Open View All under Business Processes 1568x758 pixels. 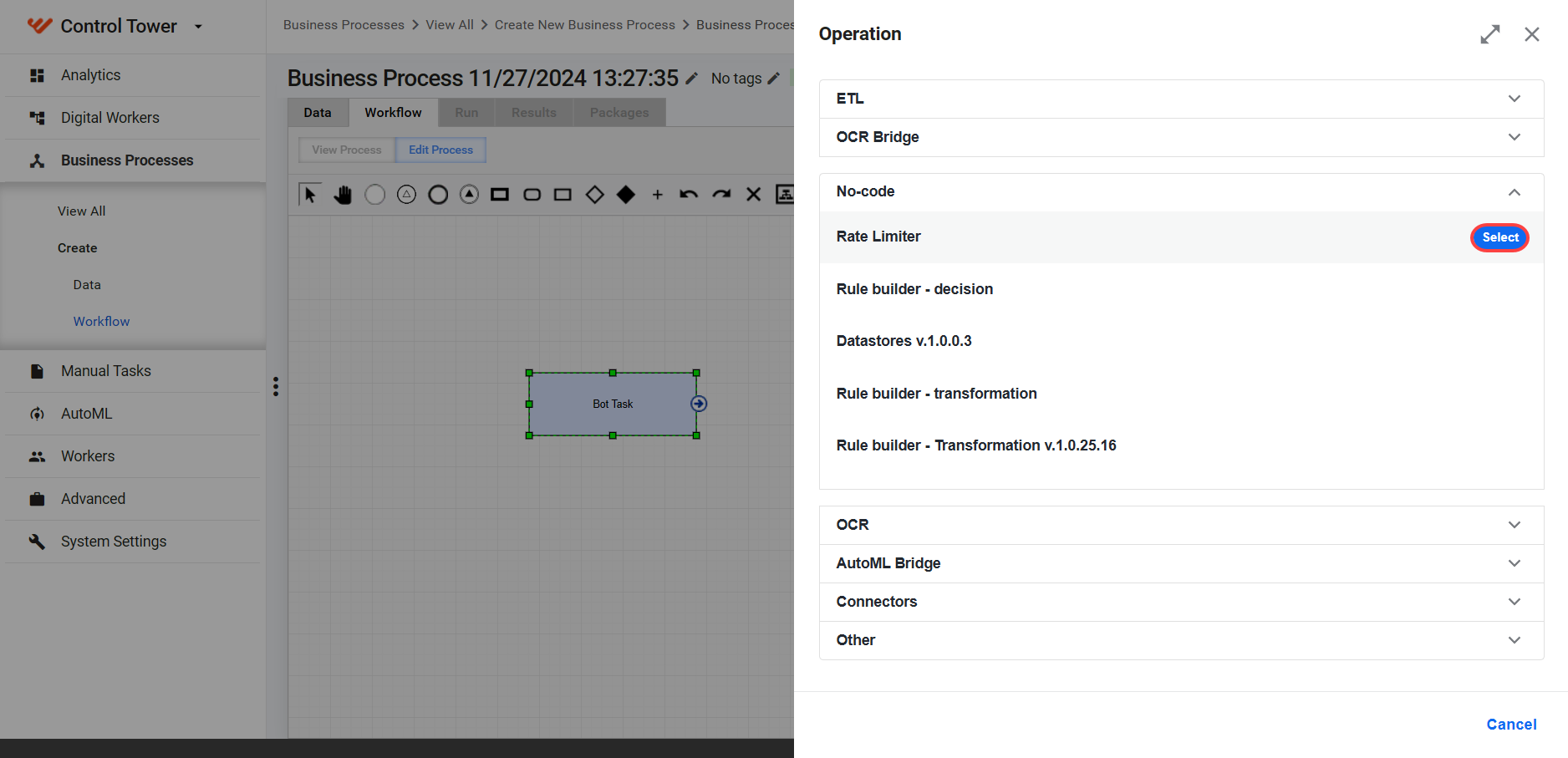(x=82, y=211)
